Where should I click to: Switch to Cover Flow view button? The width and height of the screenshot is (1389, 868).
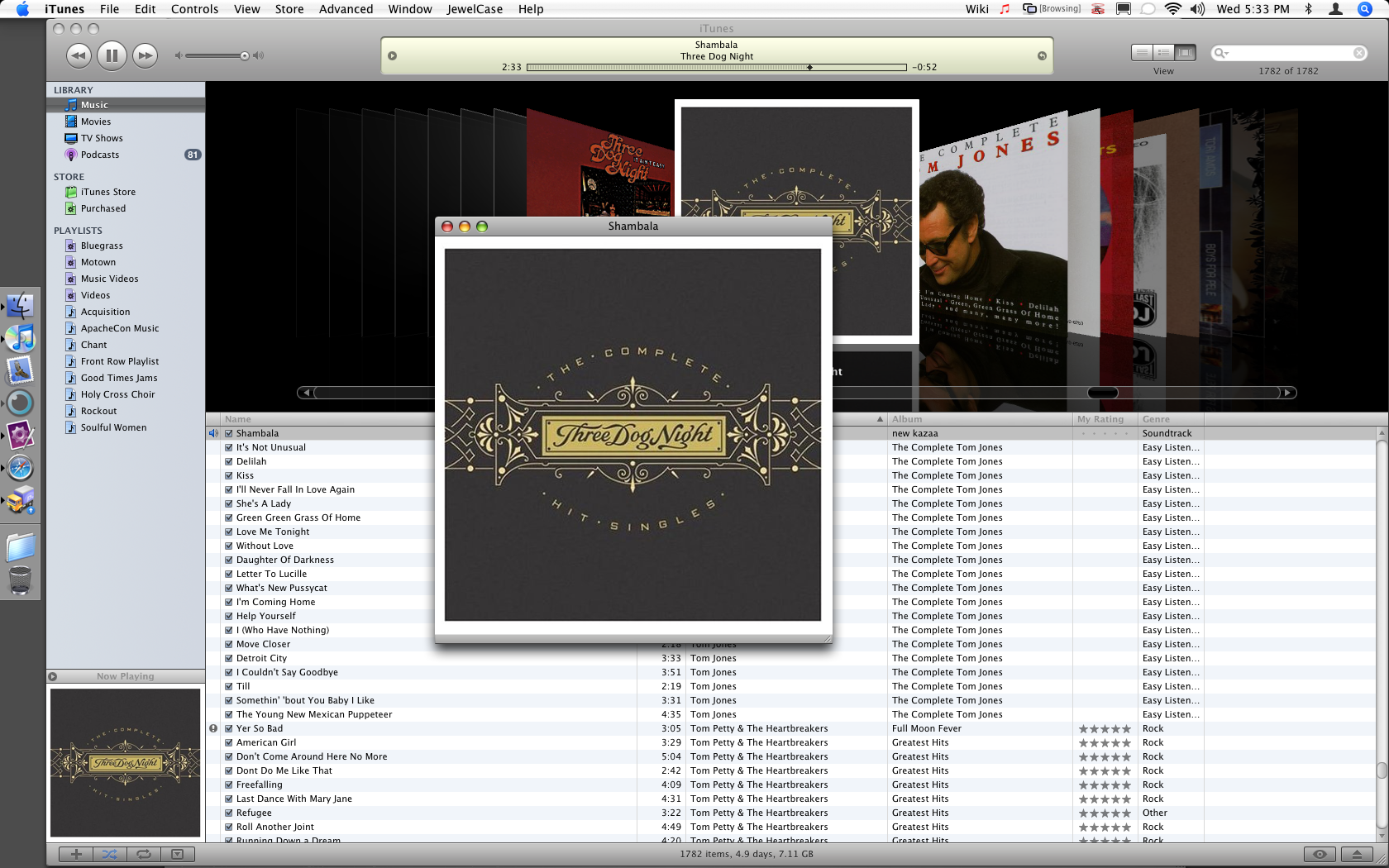coord(1185,53)
